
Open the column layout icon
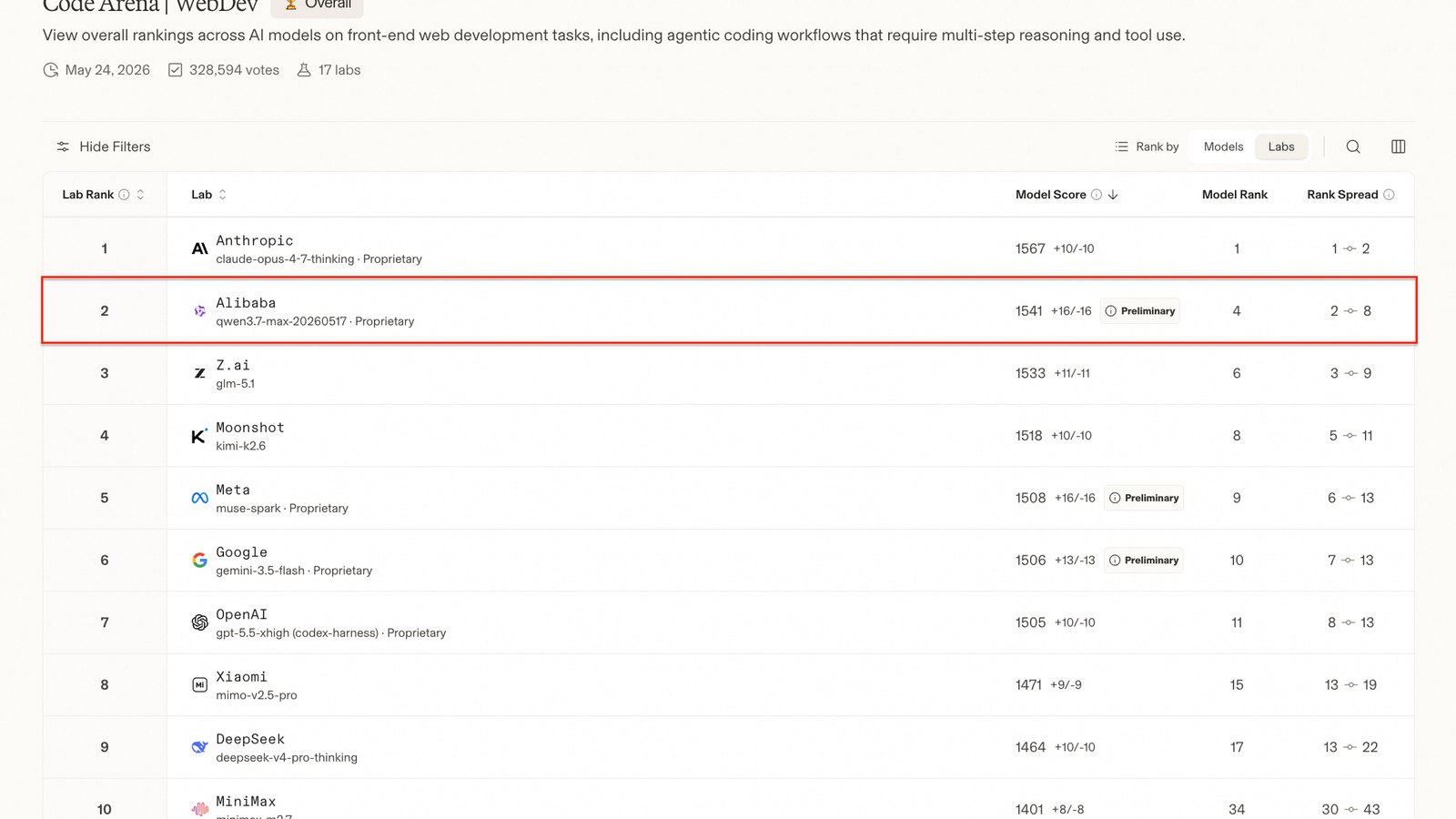(x=1399, y=147)
